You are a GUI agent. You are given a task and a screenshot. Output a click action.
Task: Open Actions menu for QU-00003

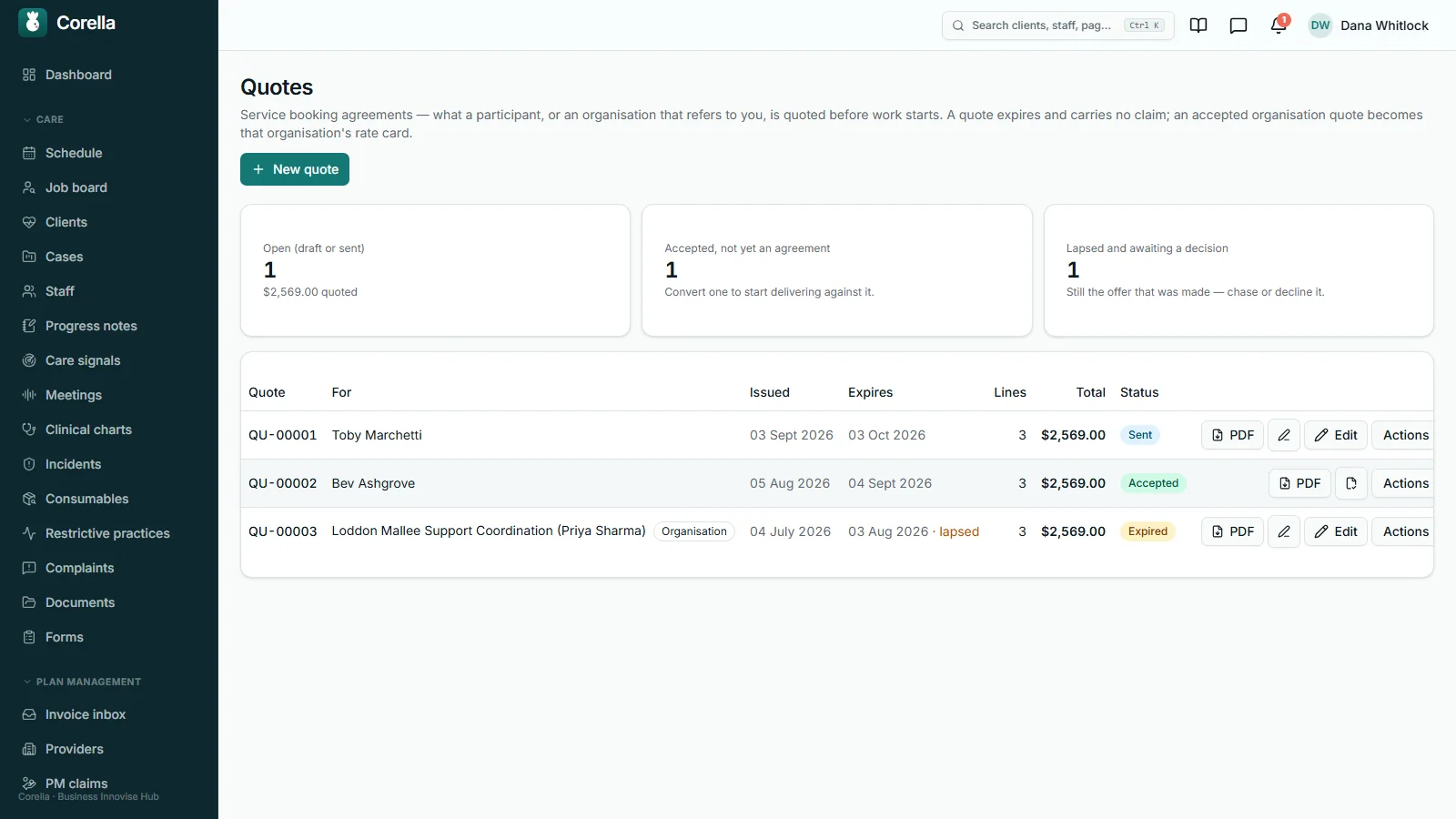[x=1403, y=531]
